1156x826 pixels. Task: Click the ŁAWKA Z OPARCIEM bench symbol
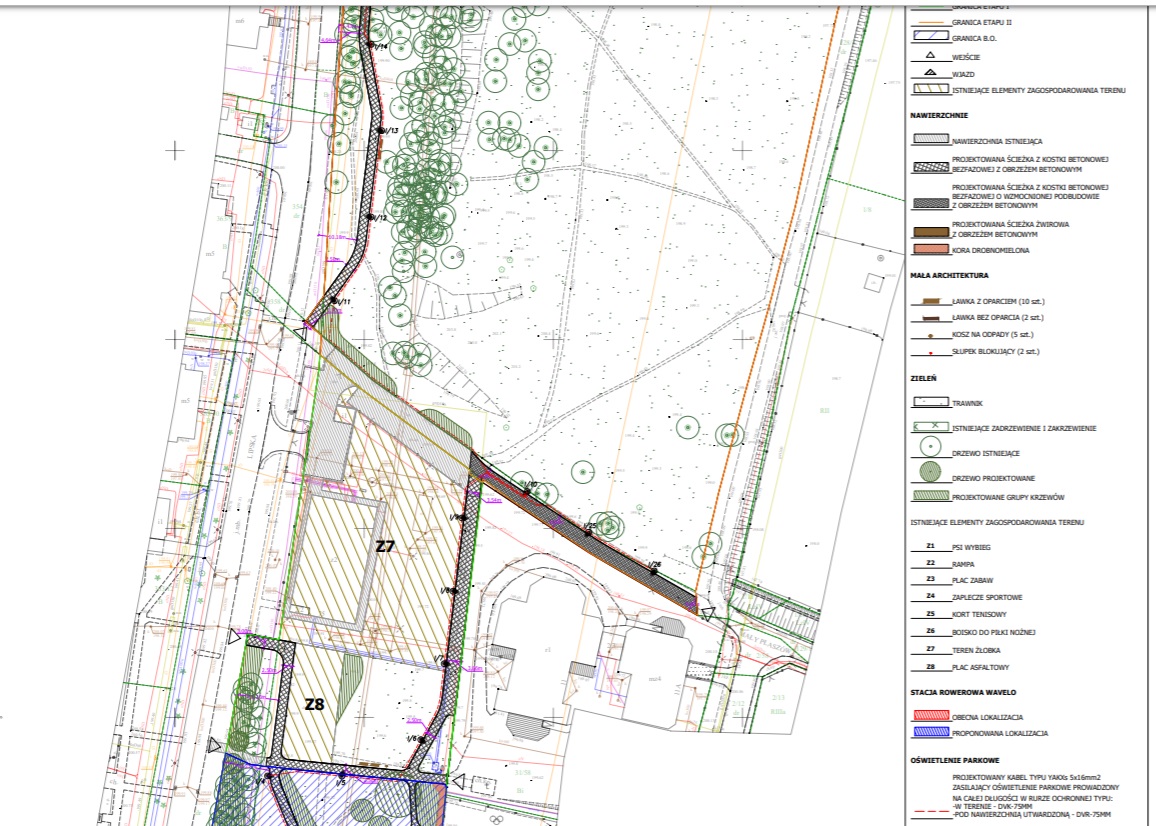(929, 301)
